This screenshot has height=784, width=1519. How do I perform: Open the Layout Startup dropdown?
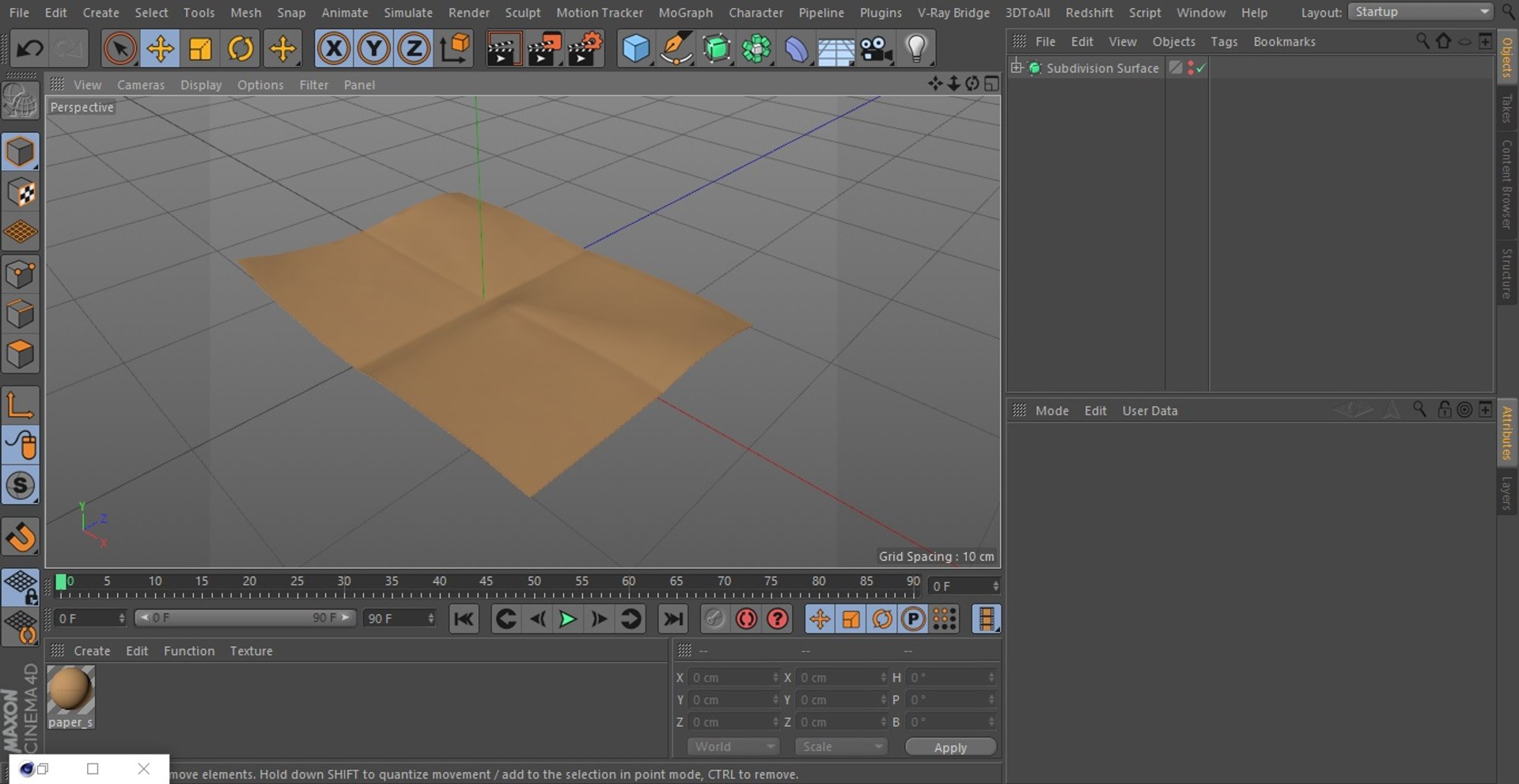point(1421,12)
